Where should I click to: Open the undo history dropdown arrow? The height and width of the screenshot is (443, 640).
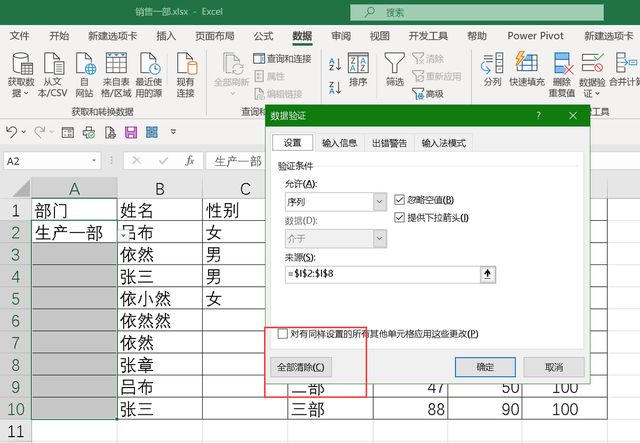[x=24, y=132]
